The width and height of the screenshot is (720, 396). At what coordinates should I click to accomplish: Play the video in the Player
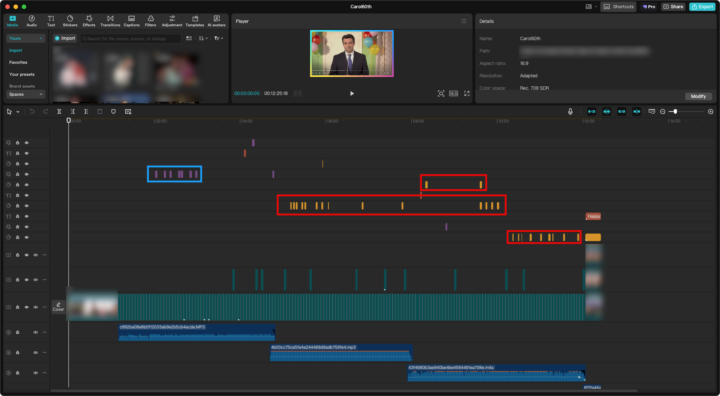352,94
